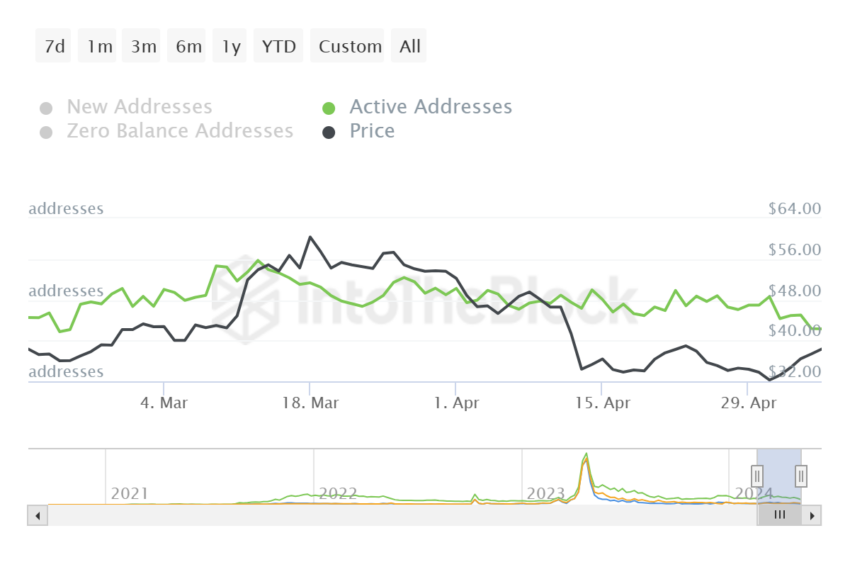Click the price peak near 18. Mar
The width and height of the screenshot is (850, 567).
[x=310, y=237]
